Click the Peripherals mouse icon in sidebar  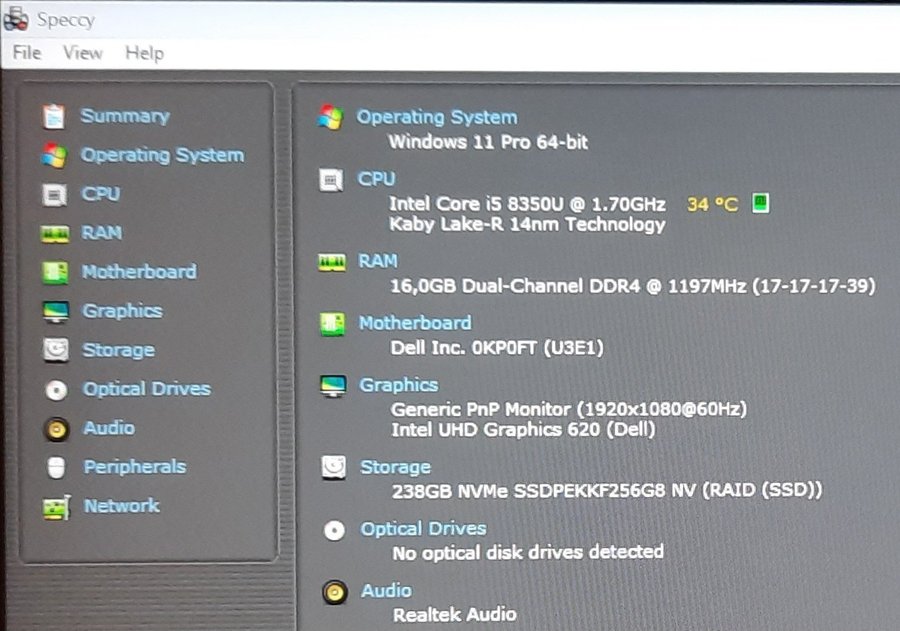tap(56, 467)
